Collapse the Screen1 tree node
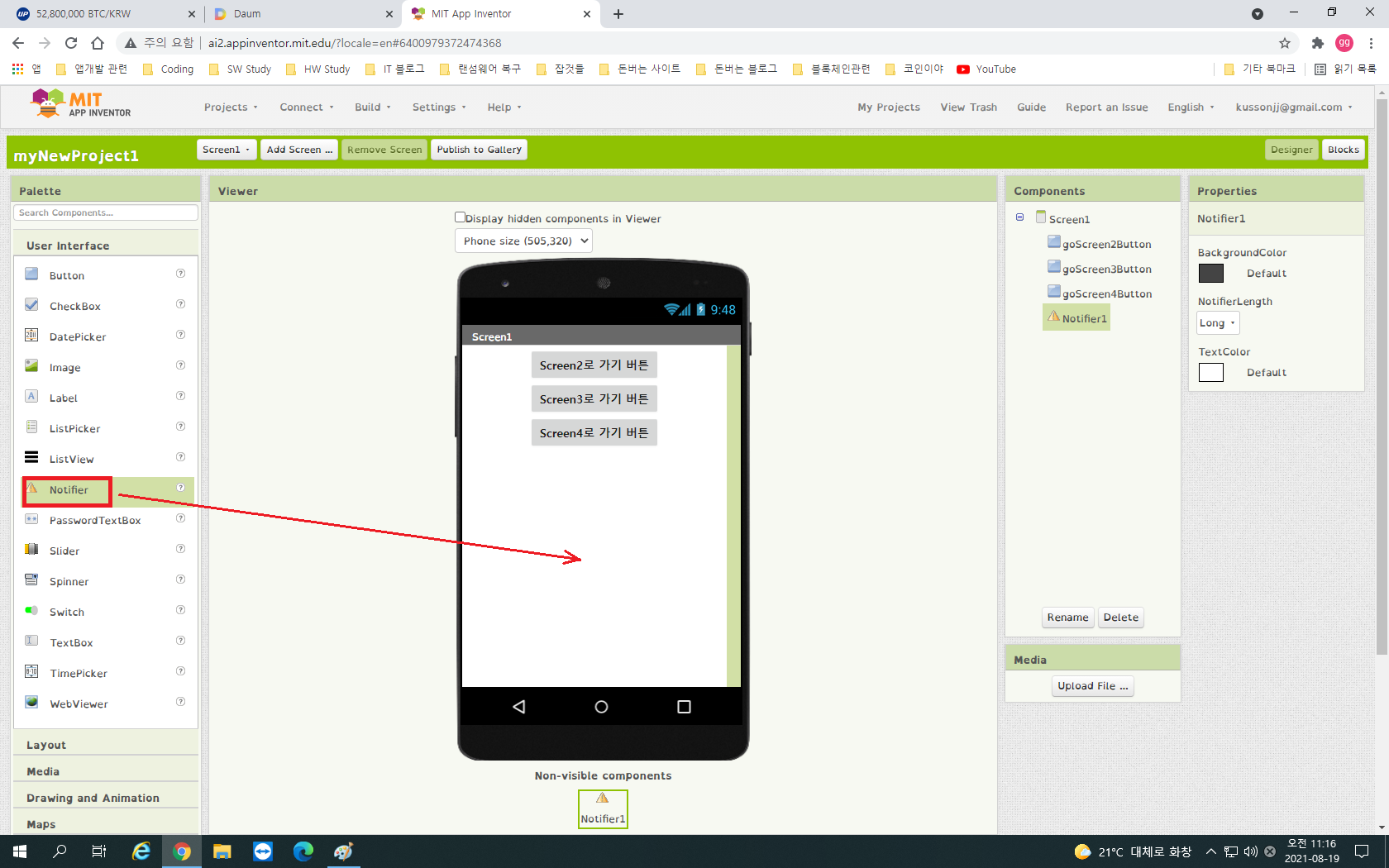Viewport: 1389px width, 868px height. click(1019, 217)
